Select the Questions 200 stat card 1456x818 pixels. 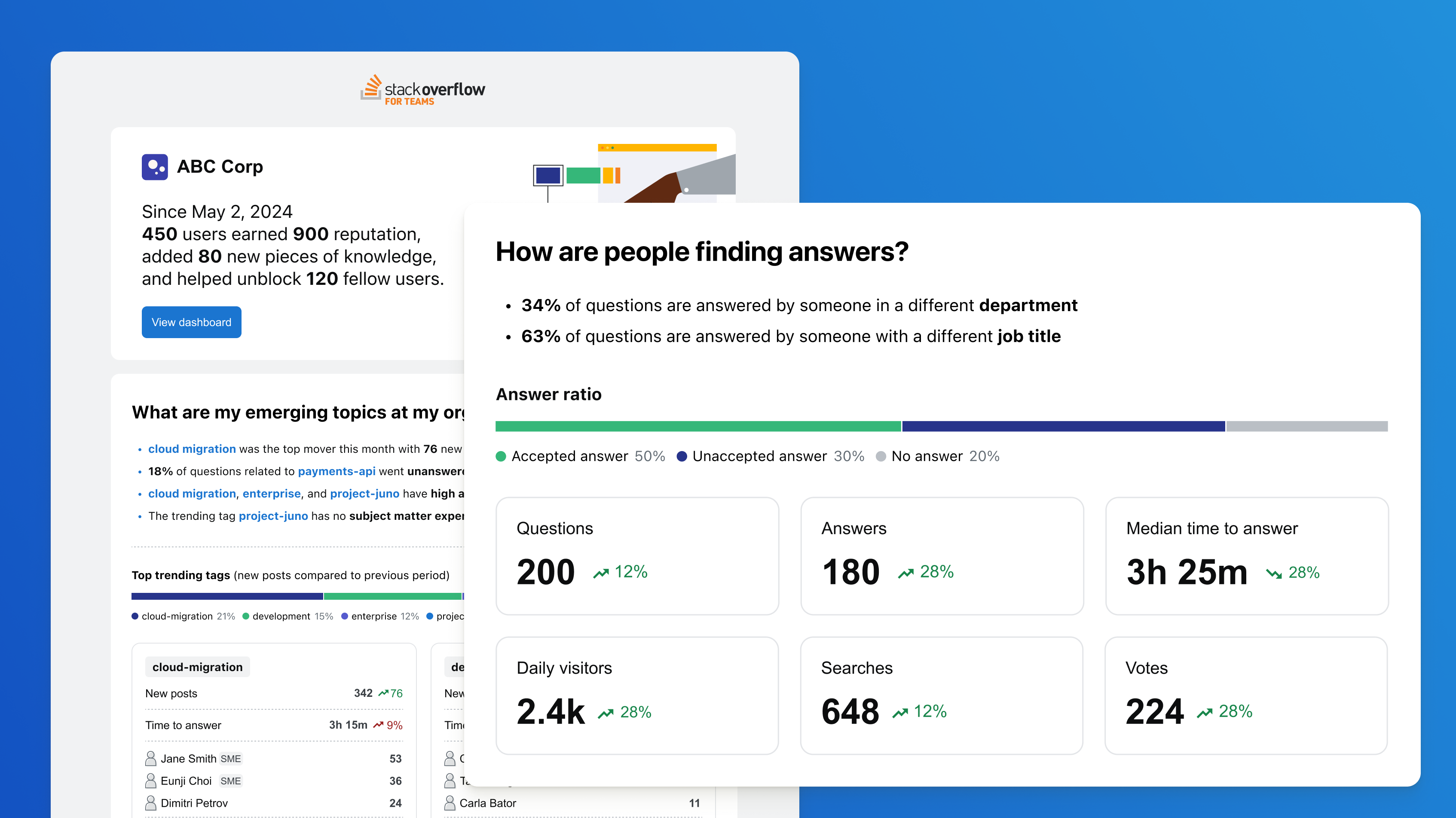(637, 556)
